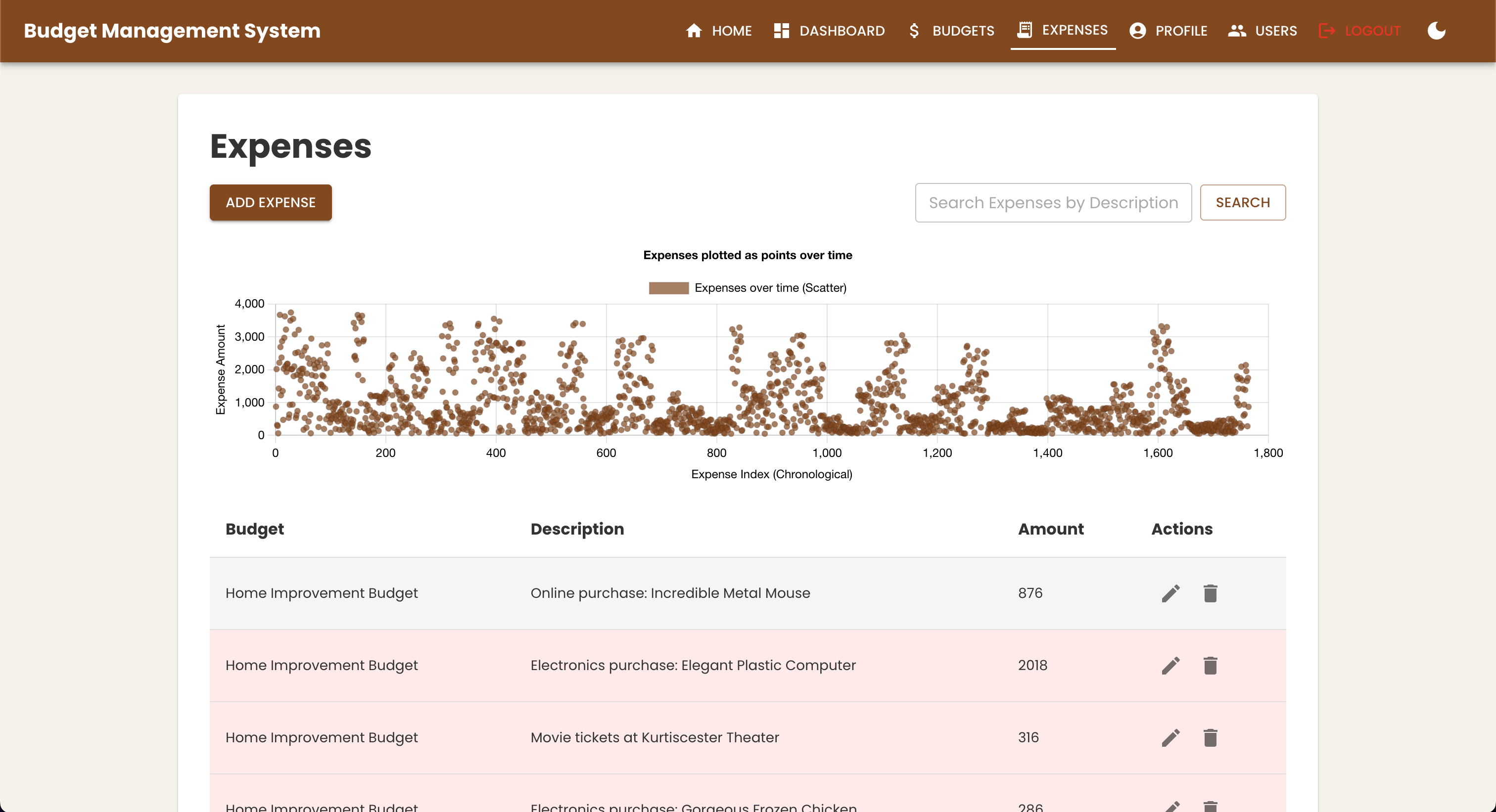Click the Home house icon
The image size is (1496, 812).
coord(694,30)
